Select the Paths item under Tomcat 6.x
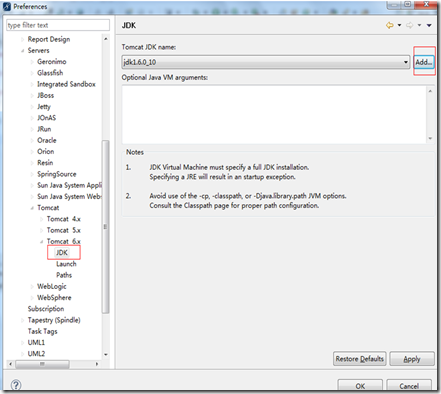The height and width of the screenshot is (394, 441). pos(64,275)
